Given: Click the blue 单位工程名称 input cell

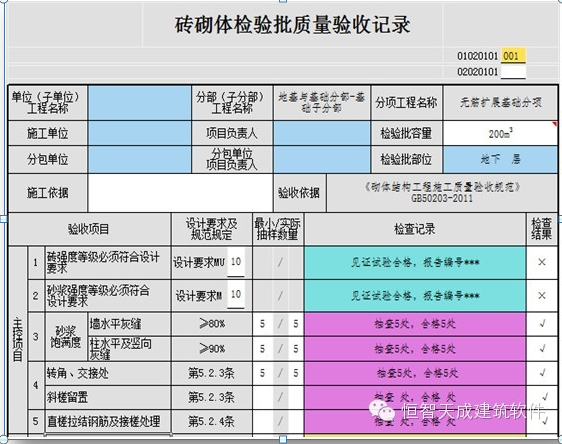Looking at the screenshot, I should point(139,103).
